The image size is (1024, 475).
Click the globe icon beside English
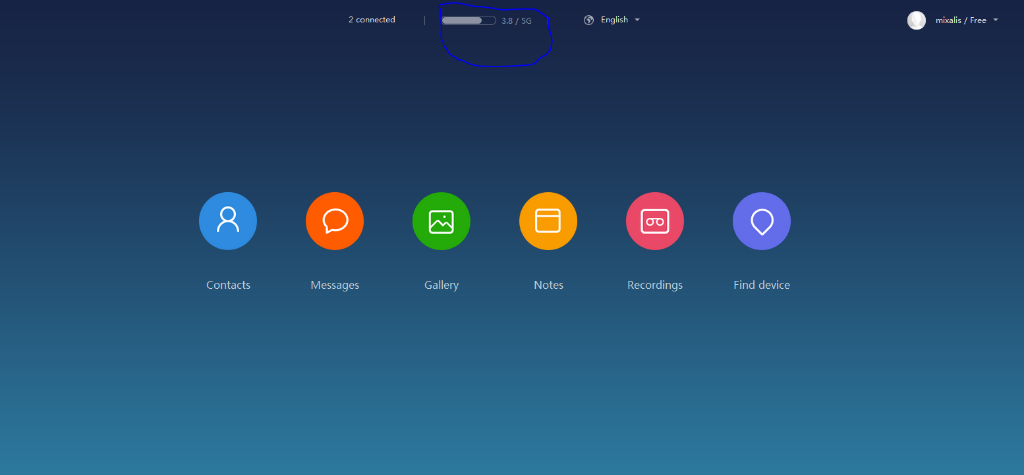[x=589, y=20]
